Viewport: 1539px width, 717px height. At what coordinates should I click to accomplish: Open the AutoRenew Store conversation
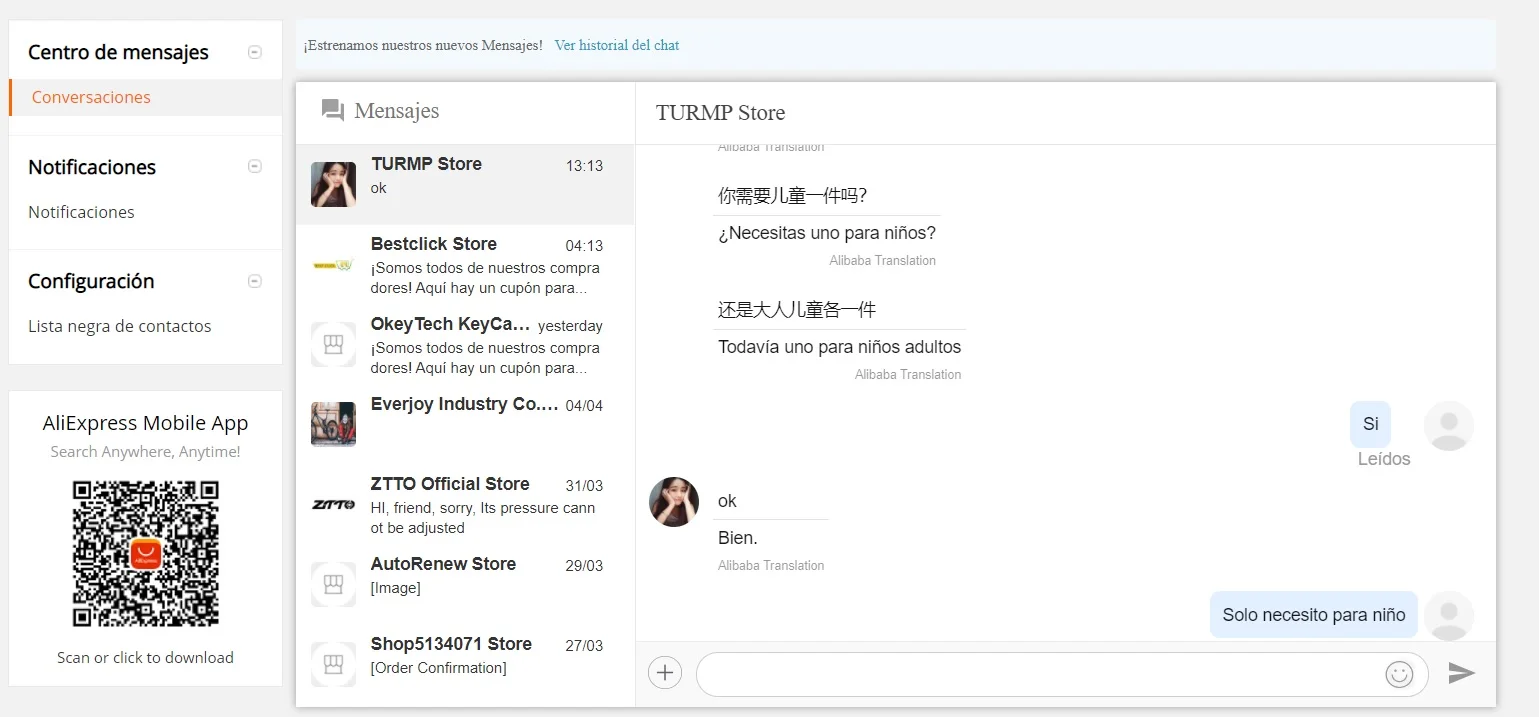pyautogui.click(x=465, y=585)
